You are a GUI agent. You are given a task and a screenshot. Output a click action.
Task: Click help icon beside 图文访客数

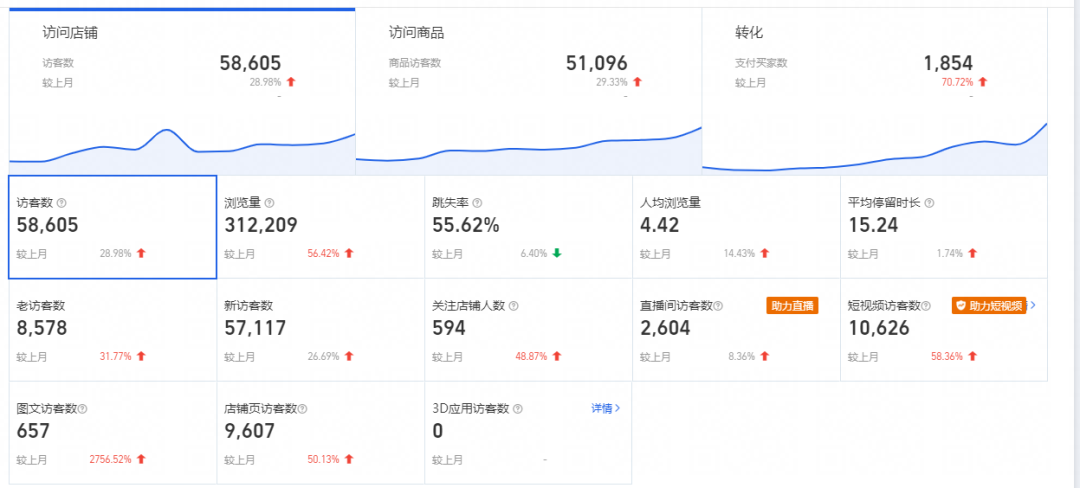[x=83, y=409]
